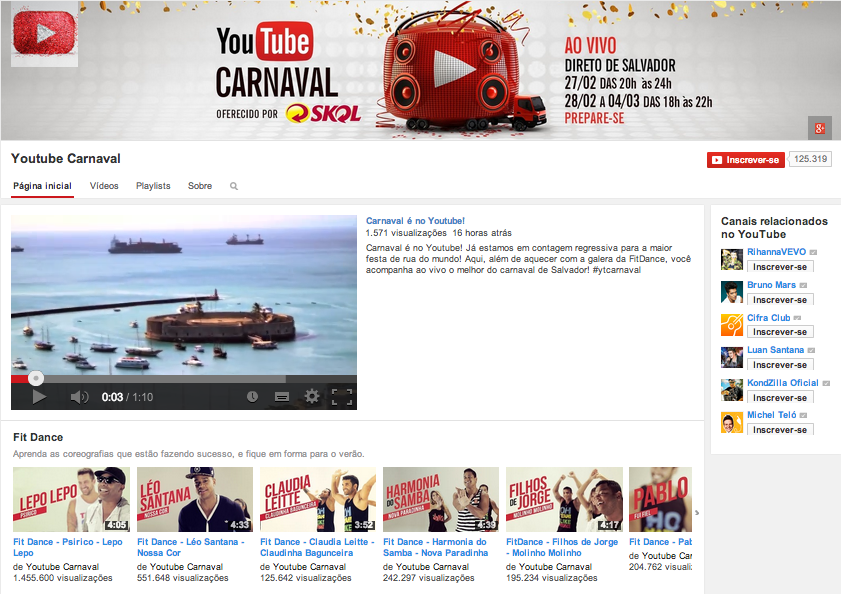The height and width of the screenshot is (594, 841).
Task: Switch to the Vídeos tab
Action: pyautogui.click(x=104, y=186)
